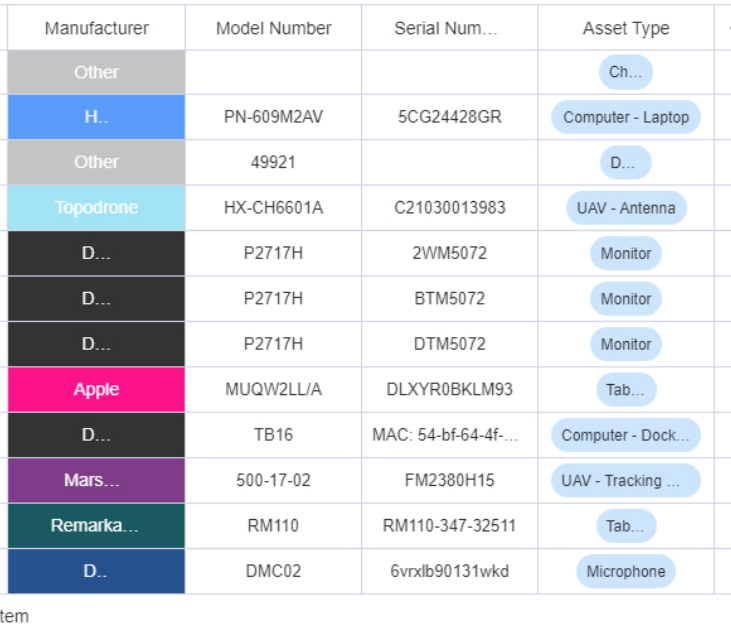Click the UAV - Antenna asset tag
The height and width of the screenshot is (632, 731).
[x=626, y=208]
